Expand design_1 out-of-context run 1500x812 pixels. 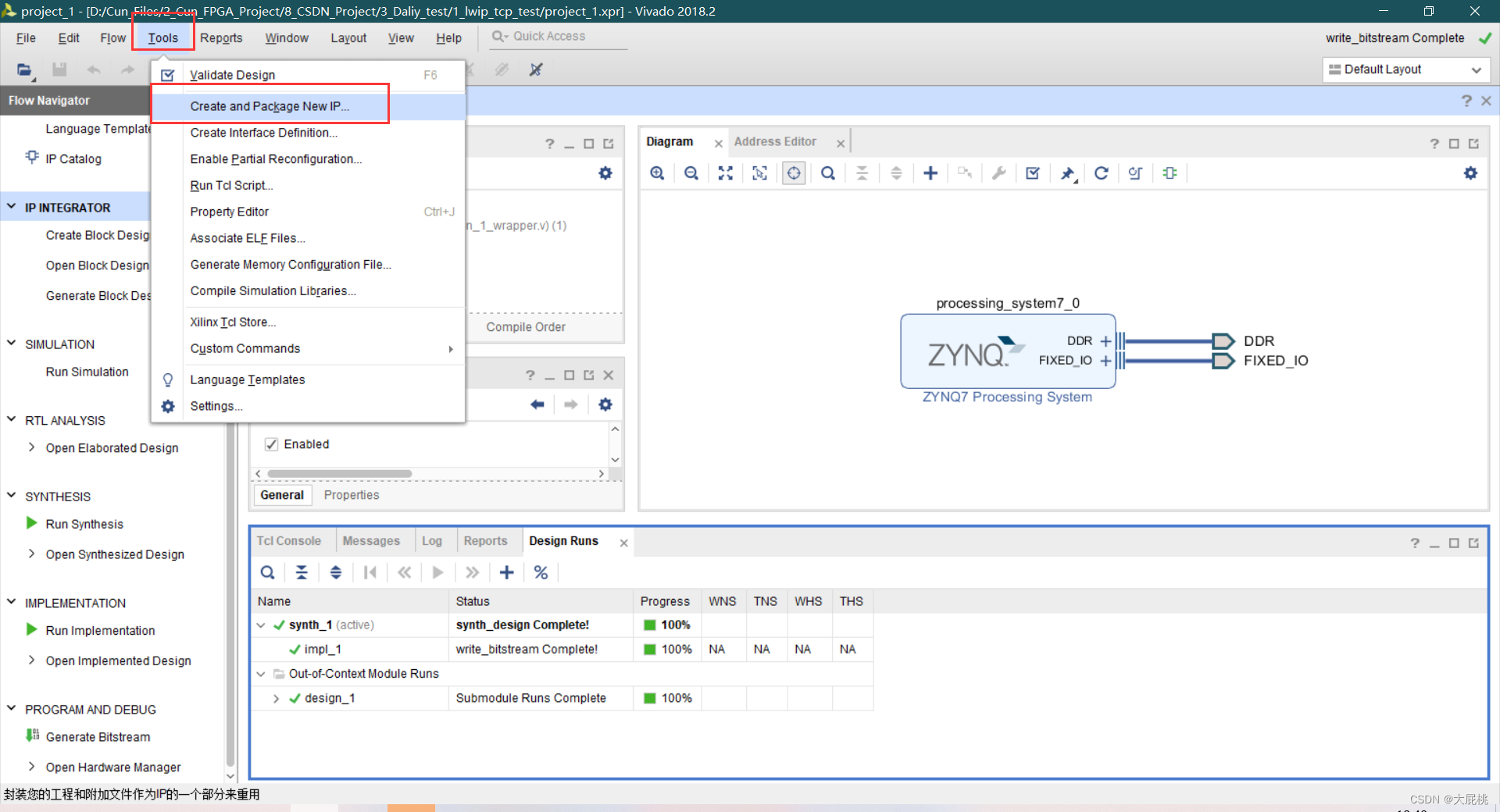point(276,698)
